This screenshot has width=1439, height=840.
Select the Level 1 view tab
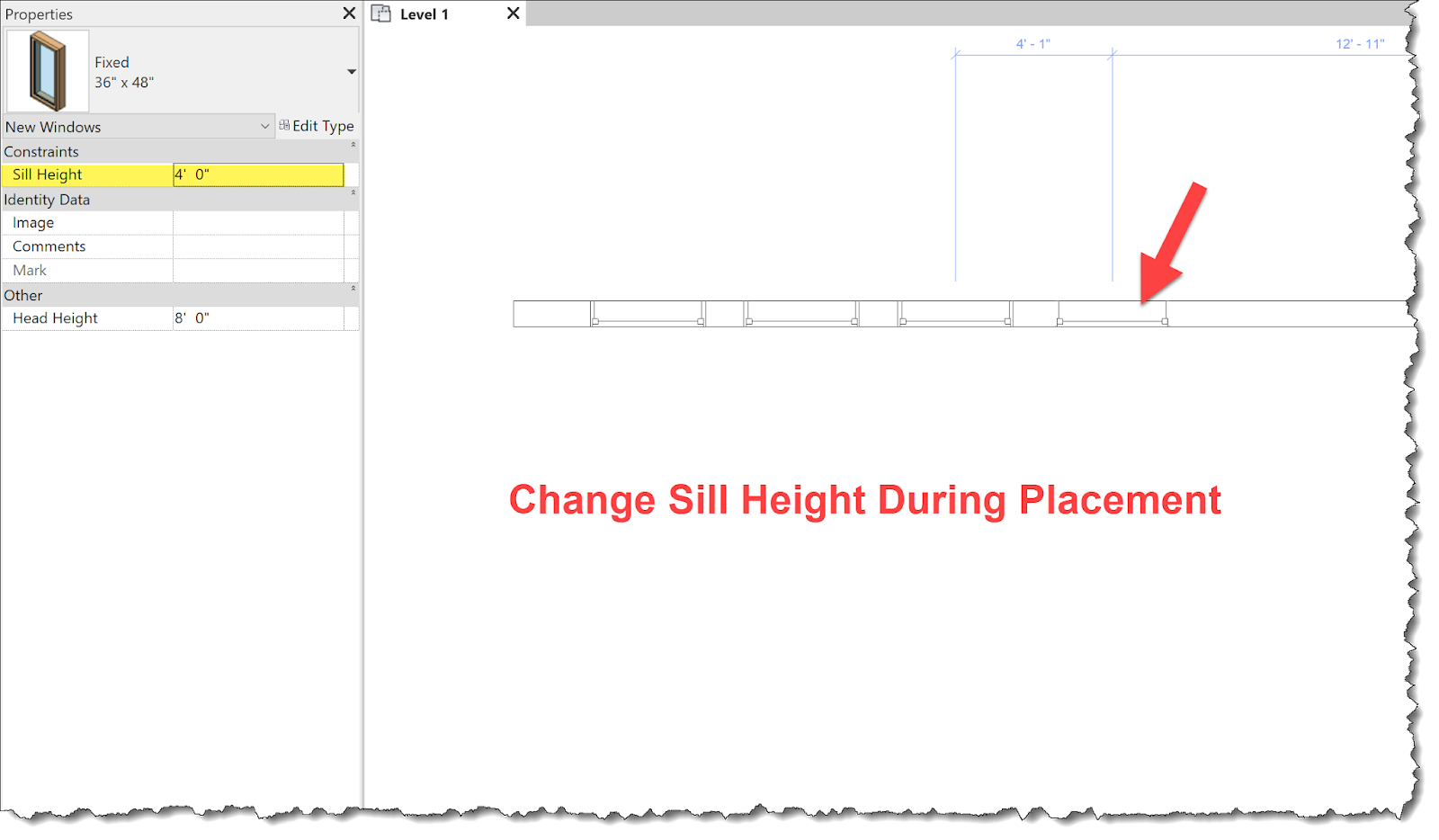(423, 13)
